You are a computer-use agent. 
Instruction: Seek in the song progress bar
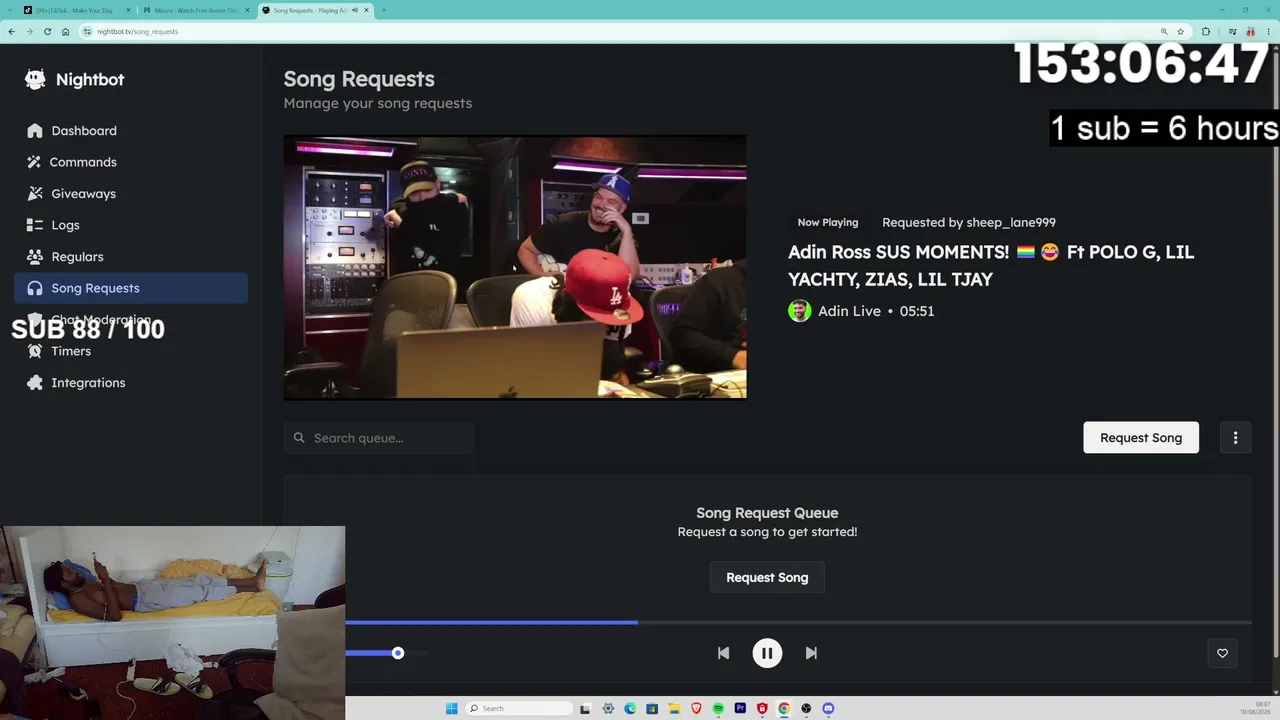coord(798,622)
